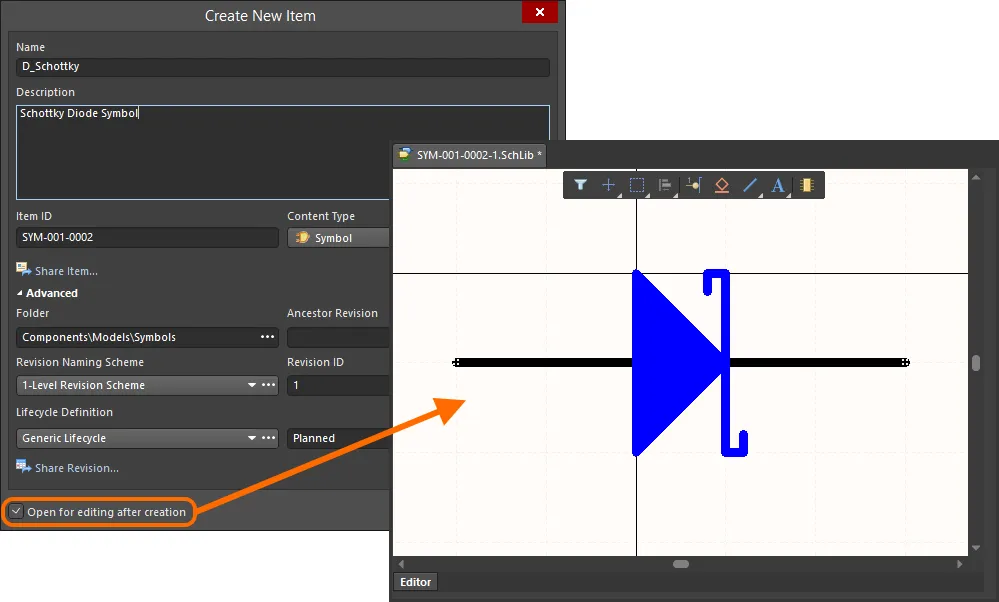Select the Add (plus) tool in the toolbar
The height and width of the screenshot is (602, 999).
[608, 185]
